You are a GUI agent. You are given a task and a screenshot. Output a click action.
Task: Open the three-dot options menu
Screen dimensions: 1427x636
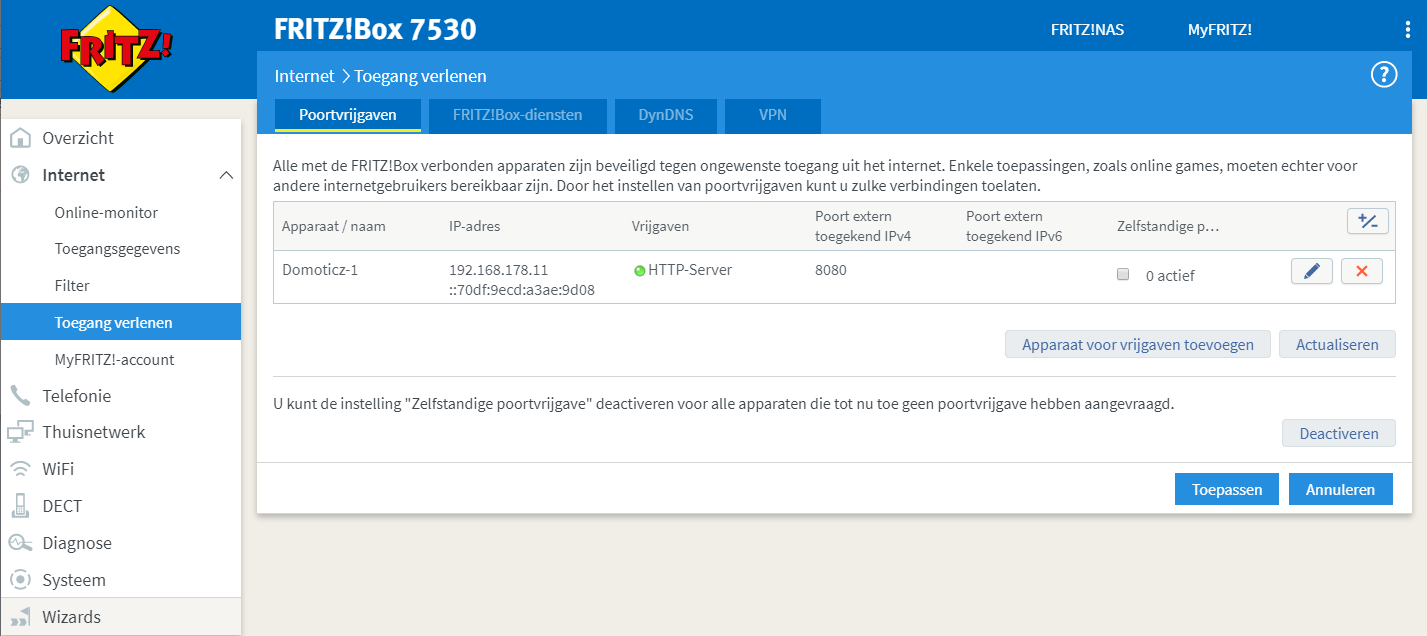(x=1408, y=30)
